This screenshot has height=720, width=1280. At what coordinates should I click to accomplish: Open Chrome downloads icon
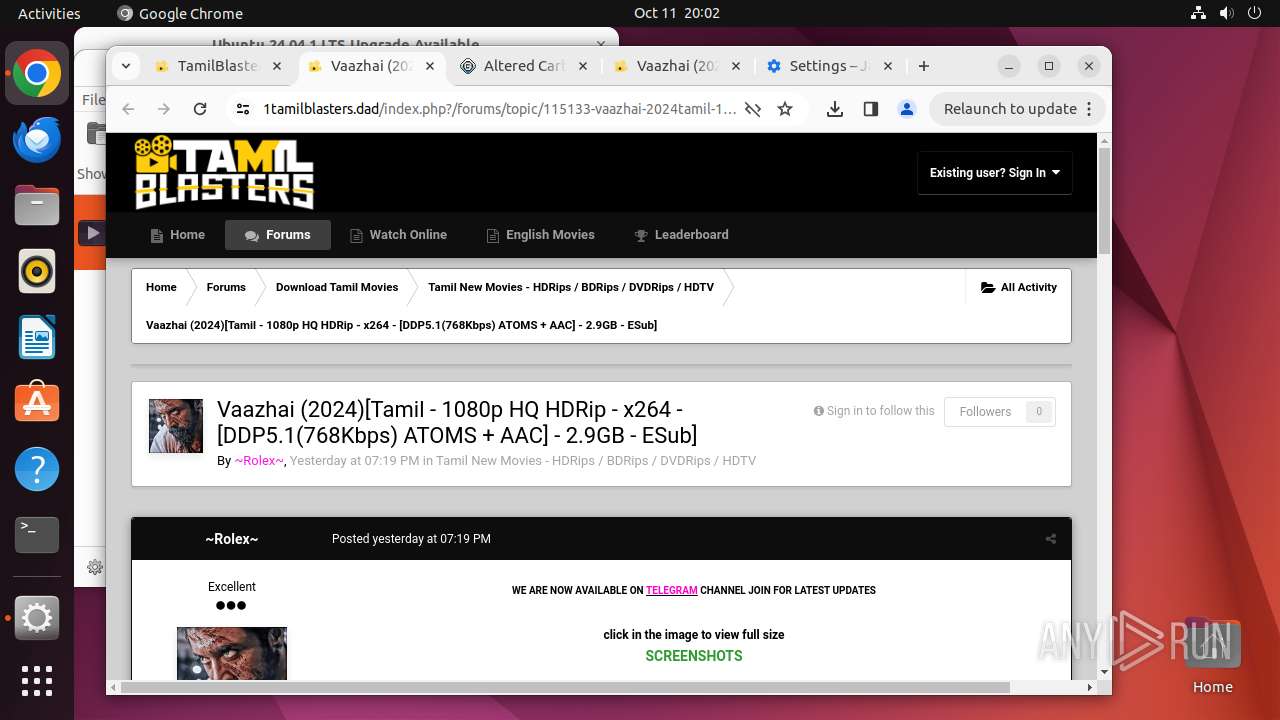835,109
